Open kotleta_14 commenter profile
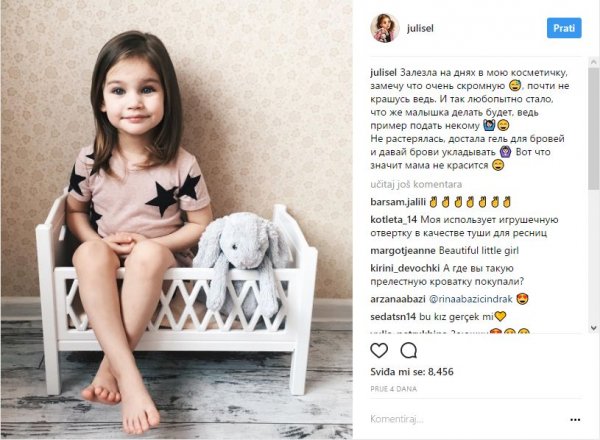Screen dimensions: 600x440 pyautogui.click(x=393, y=220)
